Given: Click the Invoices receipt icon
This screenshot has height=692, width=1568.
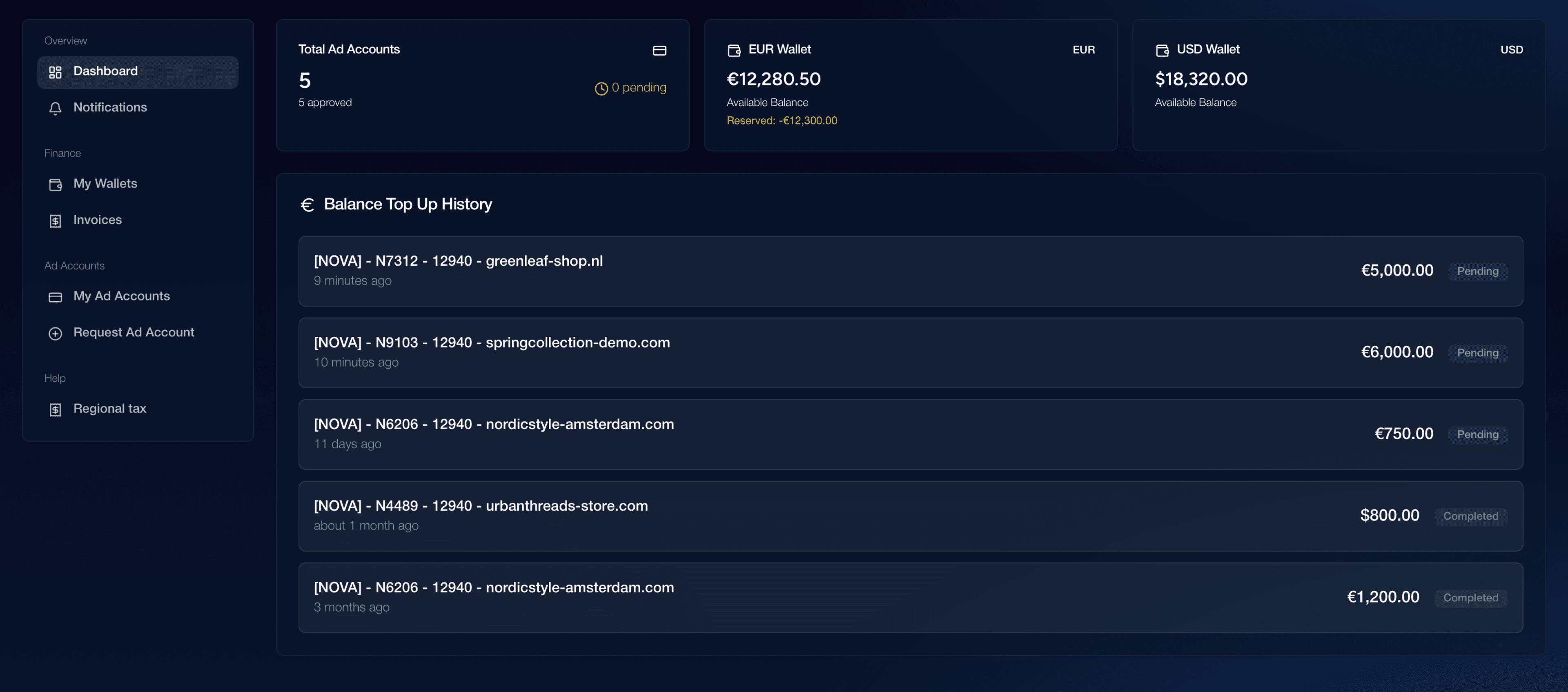Looking at the screenshot, I should (56, 221).
